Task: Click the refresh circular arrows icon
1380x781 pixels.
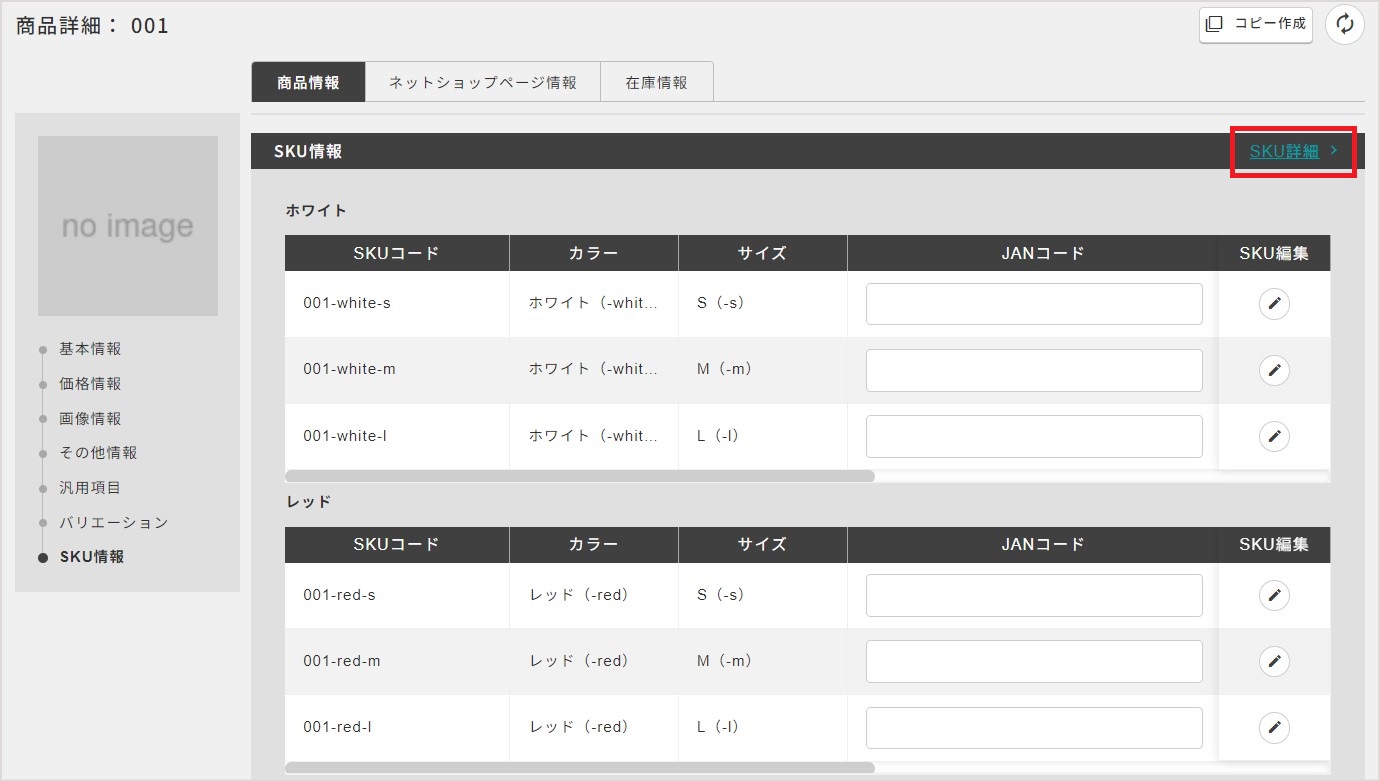Action: coord(1345,24)
